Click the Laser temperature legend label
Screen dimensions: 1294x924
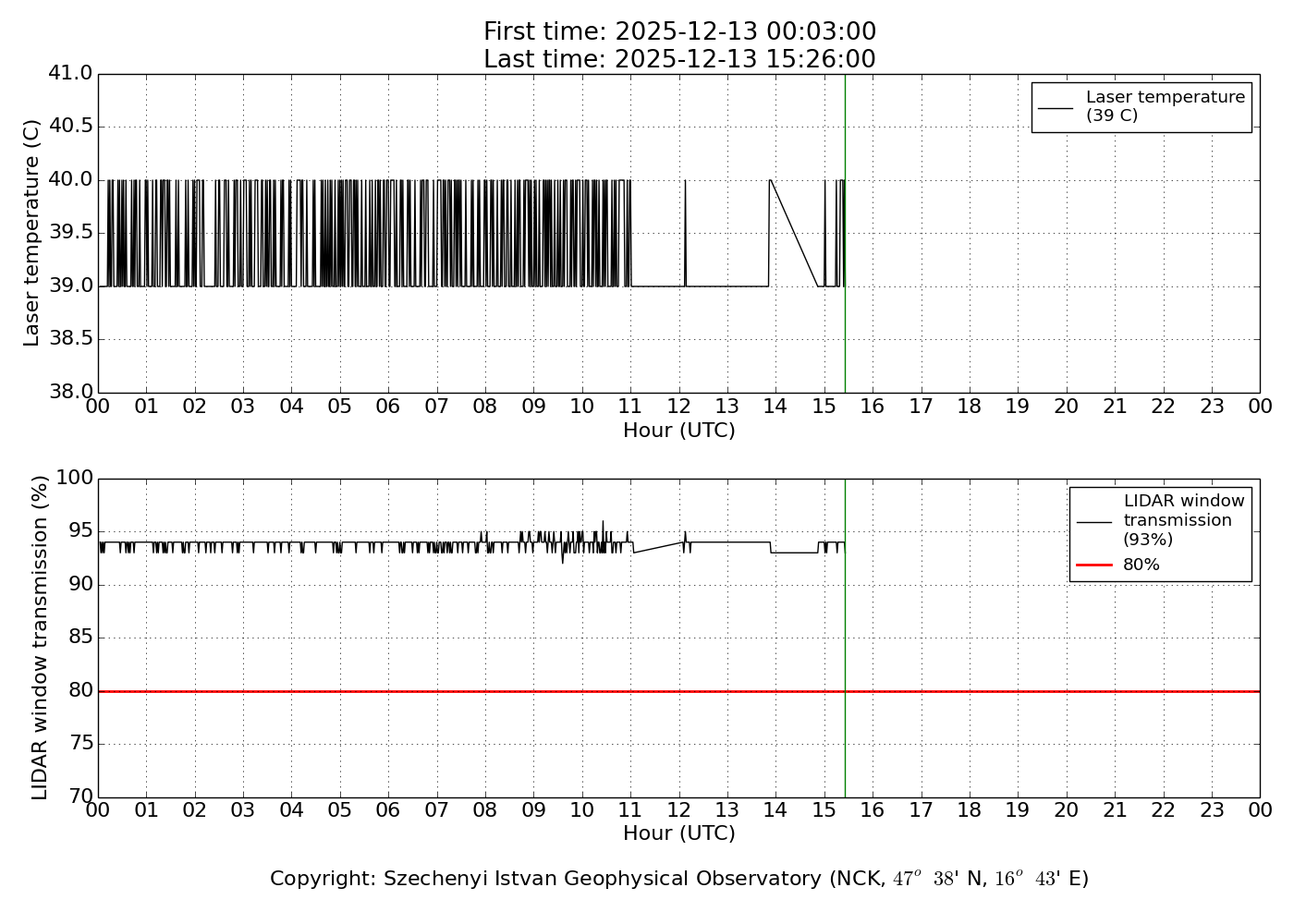click(1165, 106)
